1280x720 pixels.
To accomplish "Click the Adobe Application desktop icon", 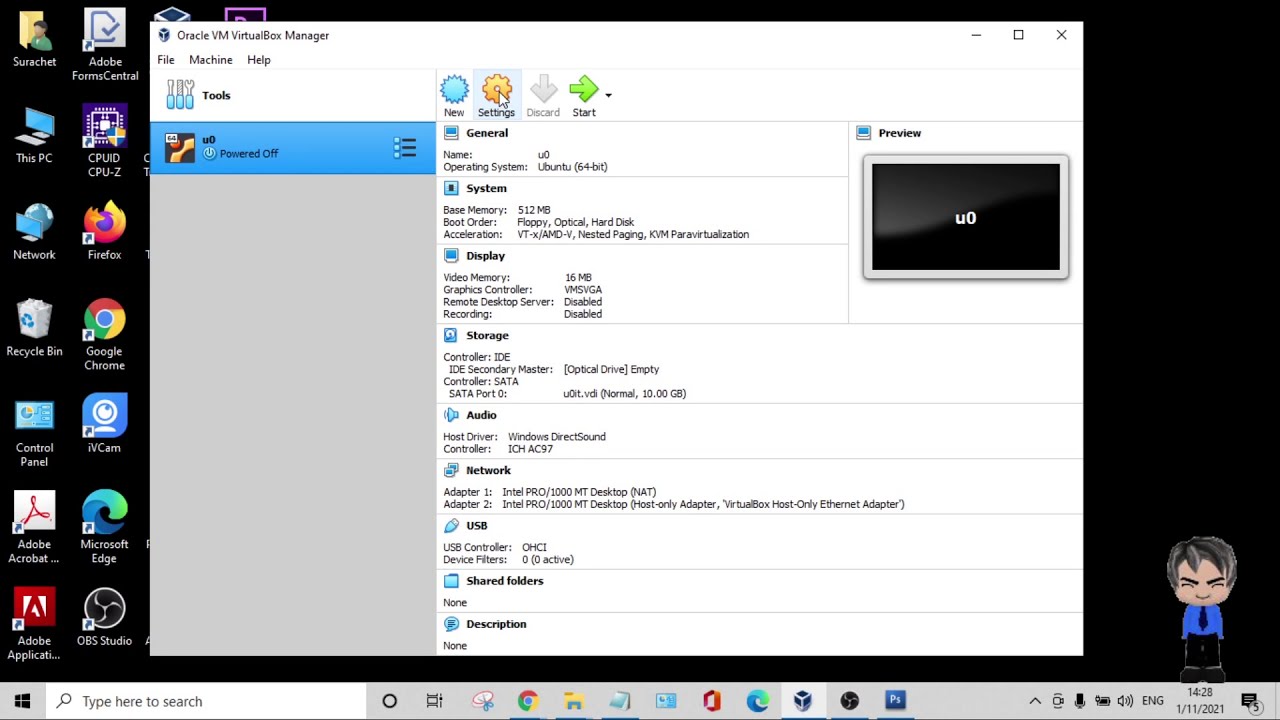I will coord(34,625).
